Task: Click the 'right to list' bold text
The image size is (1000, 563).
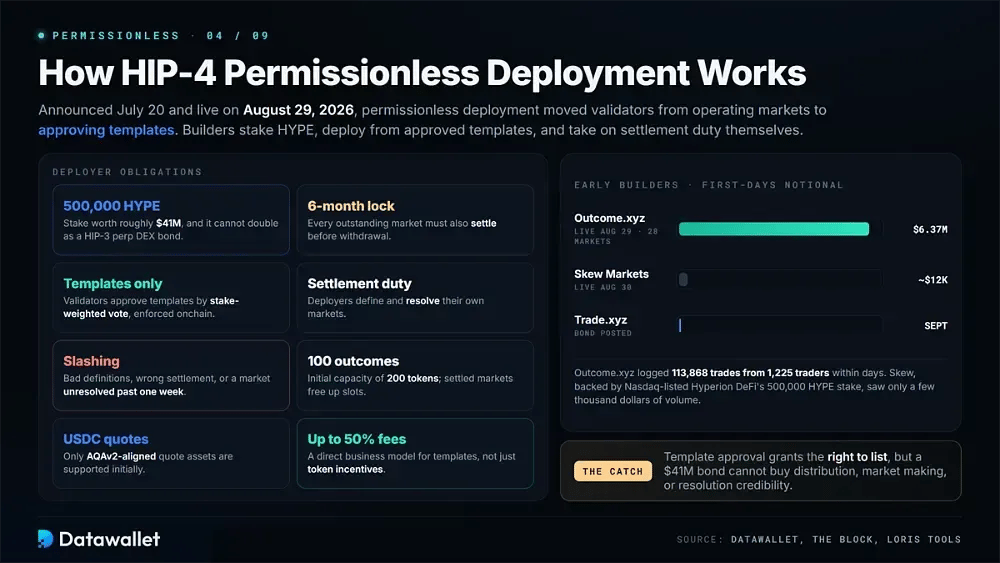Action: (857, 457)
